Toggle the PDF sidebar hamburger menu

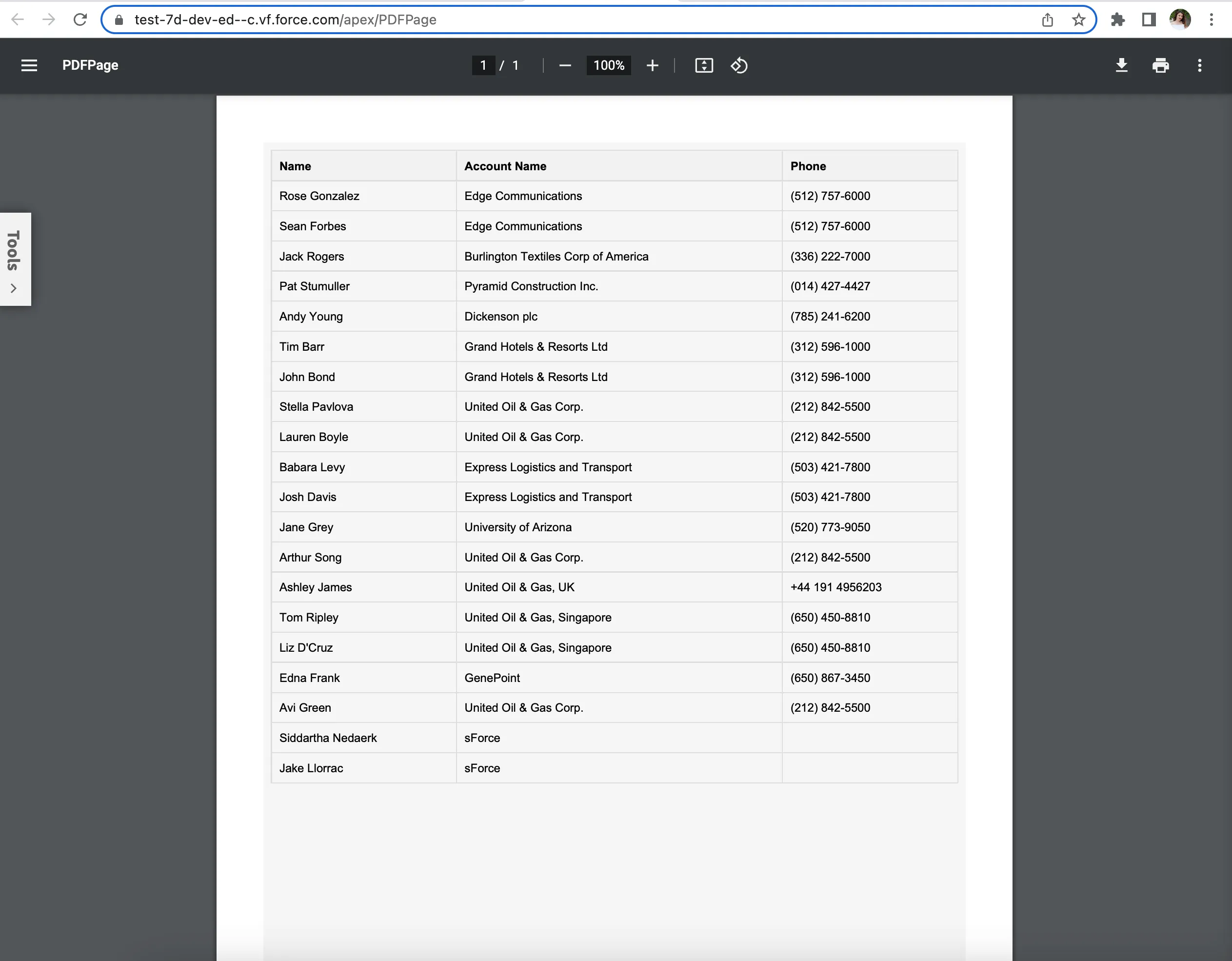[29, 65]
